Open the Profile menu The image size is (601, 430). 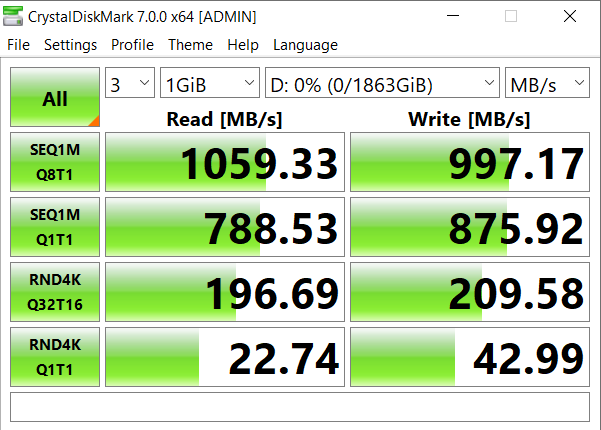click(132, 45)
